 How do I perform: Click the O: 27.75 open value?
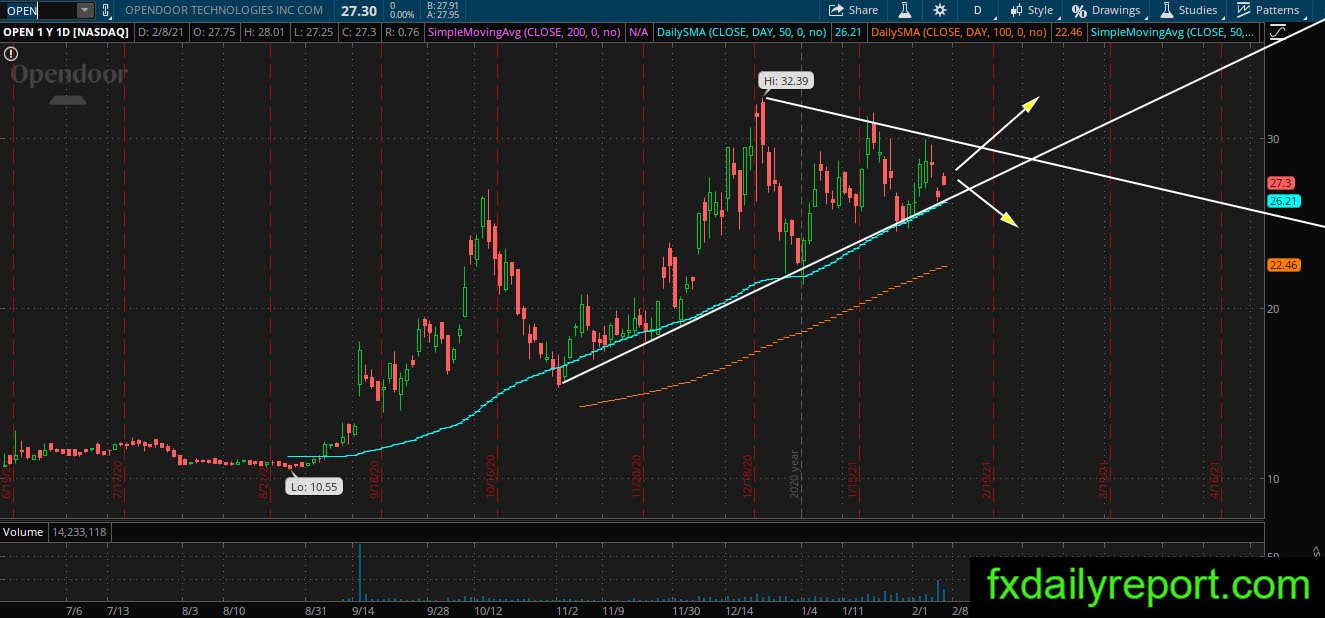(x=214, y=32)
